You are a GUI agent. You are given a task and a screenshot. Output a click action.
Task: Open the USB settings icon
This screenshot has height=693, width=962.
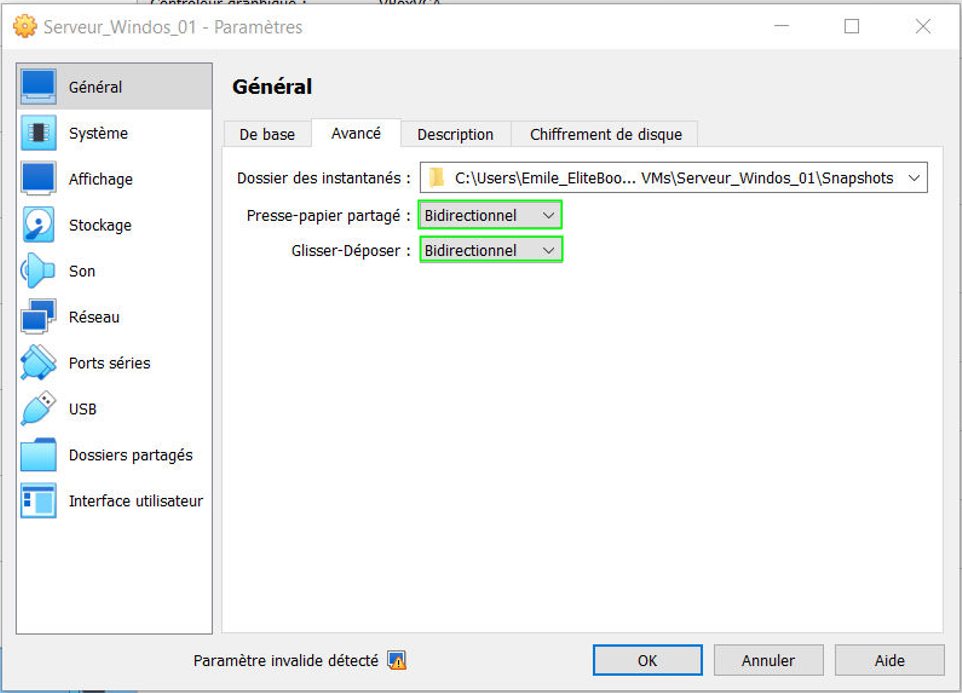click(x=39, y=409)
